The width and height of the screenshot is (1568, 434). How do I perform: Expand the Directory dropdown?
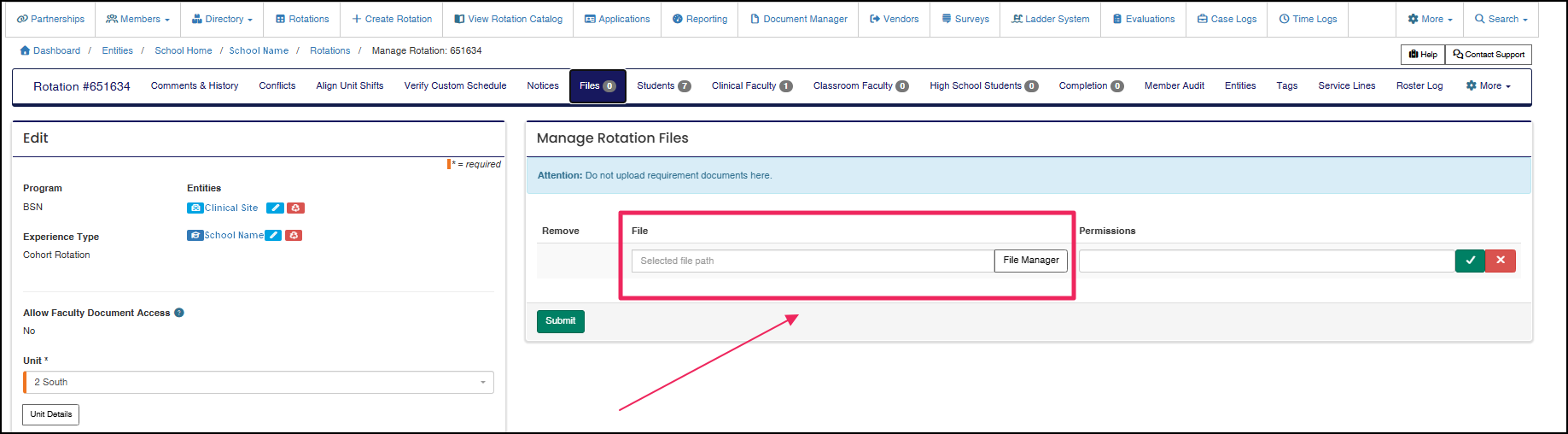[222, 19]
